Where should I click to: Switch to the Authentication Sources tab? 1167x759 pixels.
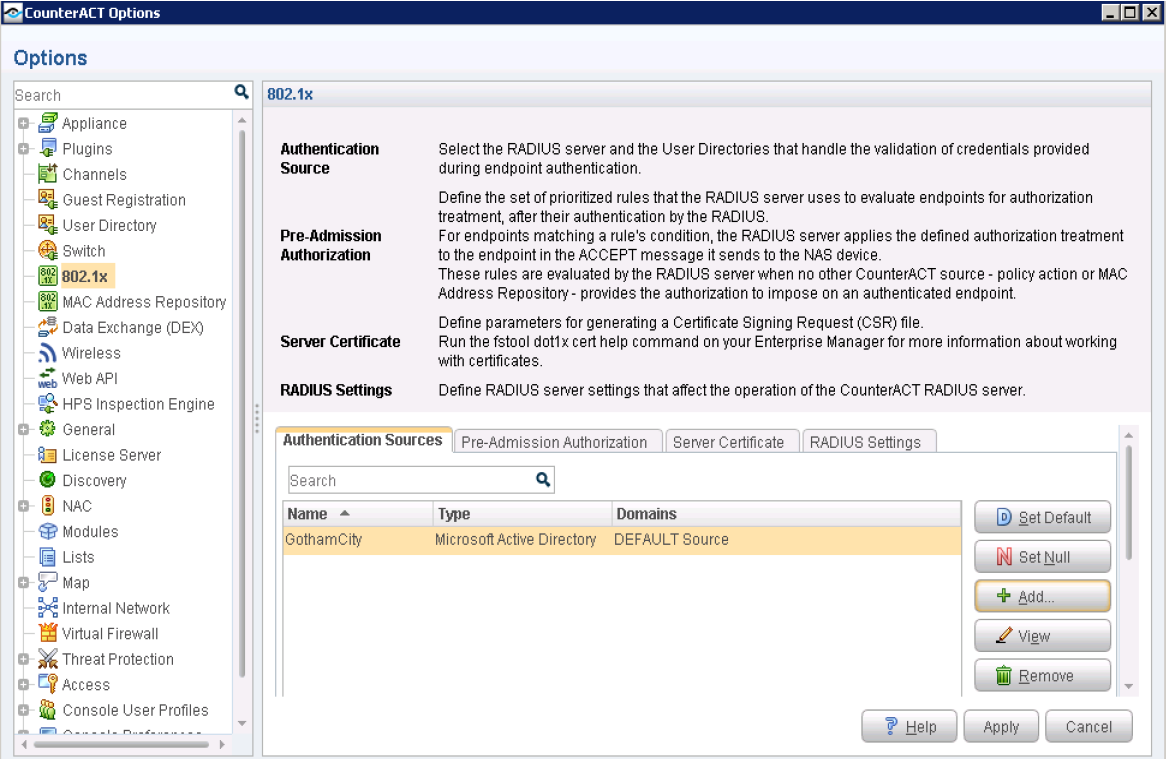[x=362, y=441]
